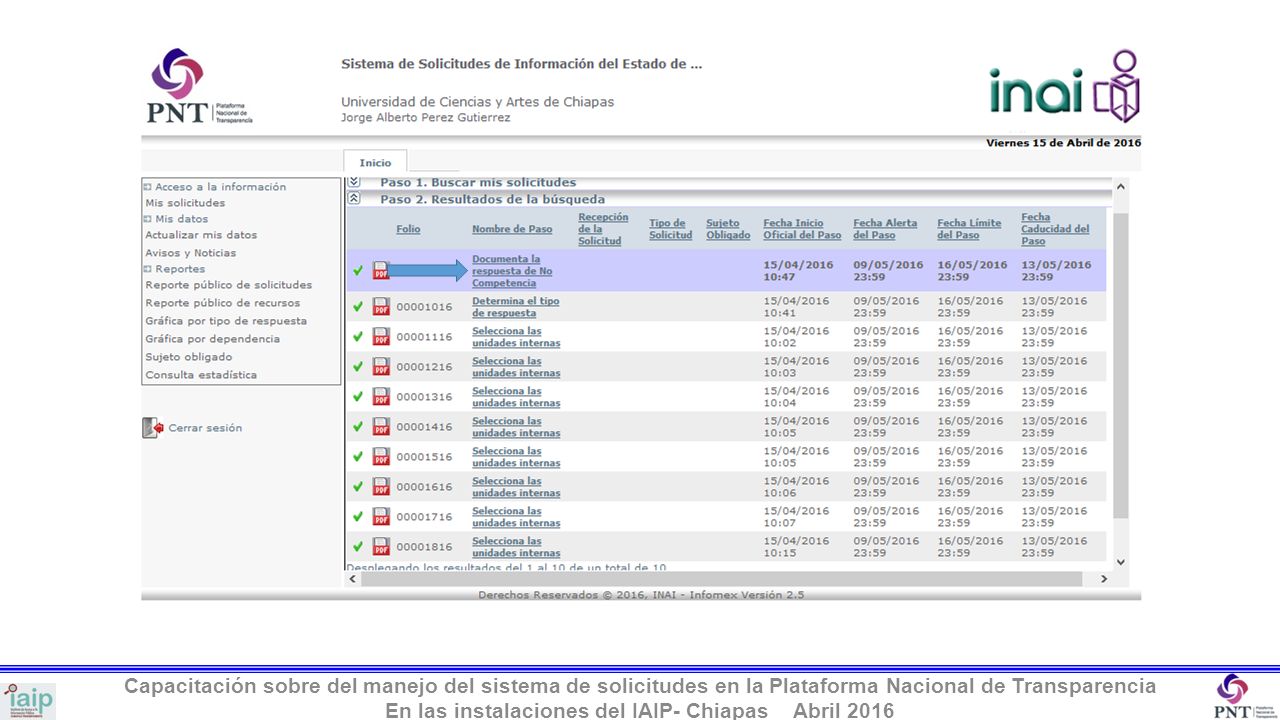Click horizontal scrollbar left arrow
The image size is (1280, 720).
click(x=352, y=579)
